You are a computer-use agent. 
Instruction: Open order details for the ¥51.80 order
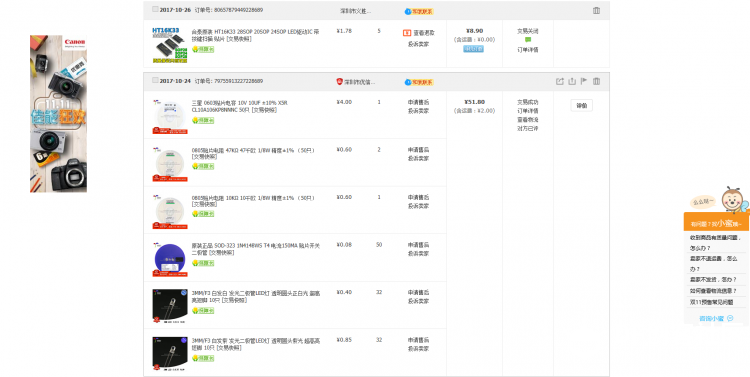[528, 111]
